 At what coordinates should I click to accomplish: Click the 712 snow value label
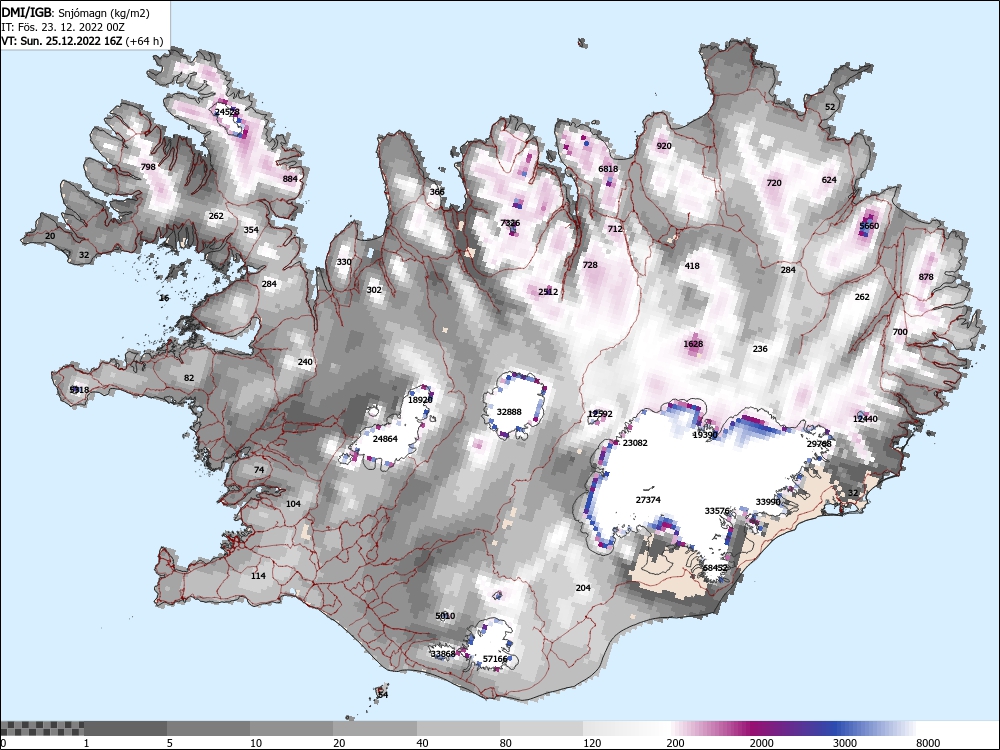tap(615, 229)
